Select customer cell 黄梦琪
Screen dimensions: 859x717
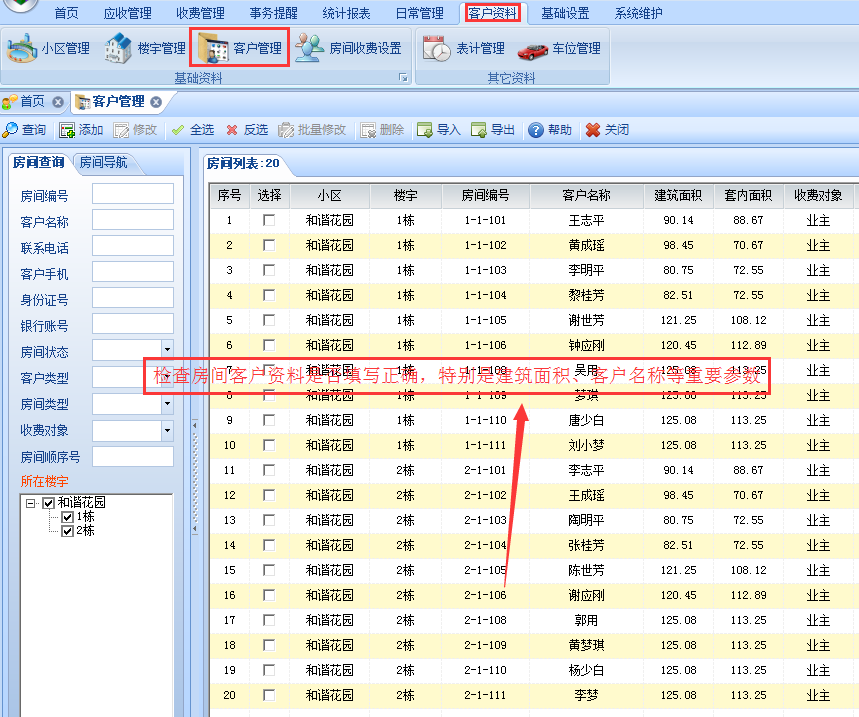point(586,645)
